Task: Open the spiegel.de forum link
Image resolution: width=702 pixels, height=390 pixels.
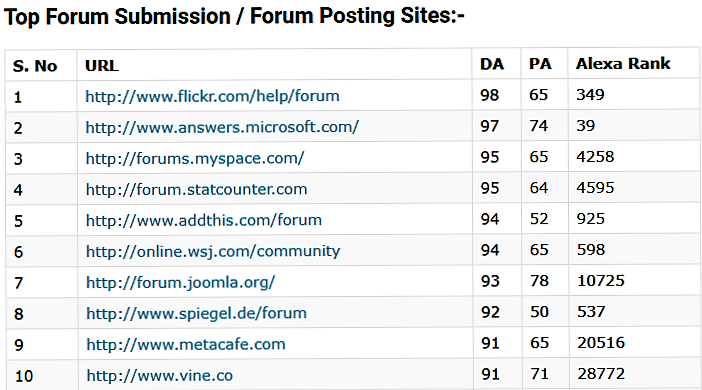Action: point(197,313)
